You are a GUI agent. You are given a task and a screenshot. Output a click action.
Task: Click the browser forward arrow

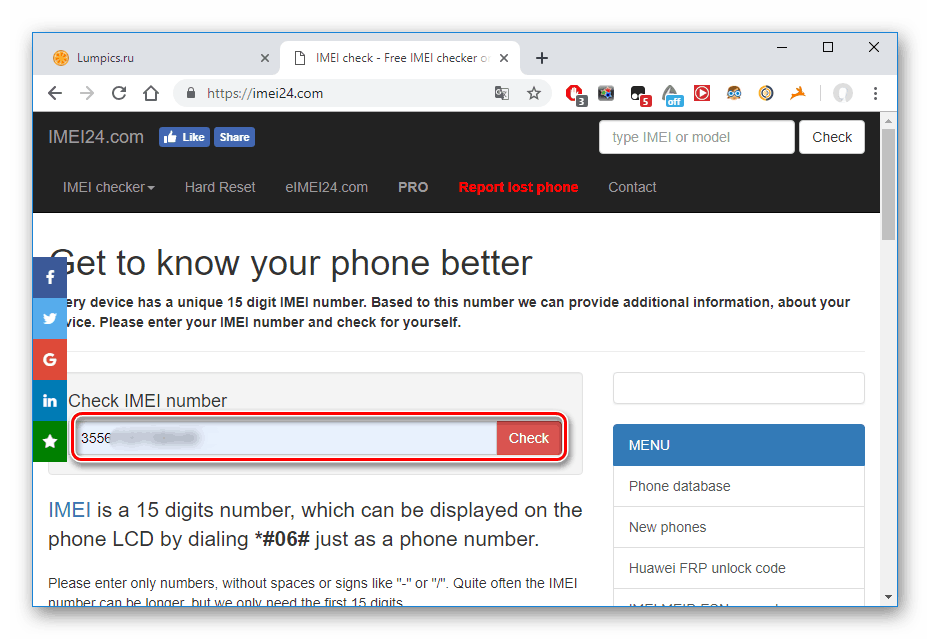[87, 93]
